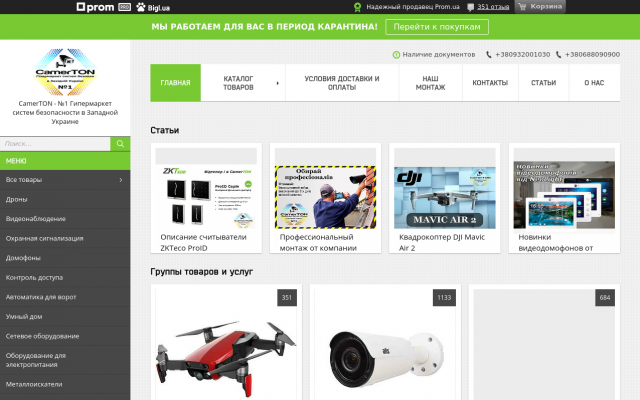The width and height of the screenshot is (640, 400).
Task: Open the Корзина shopping cart
Action: point(540,7)
